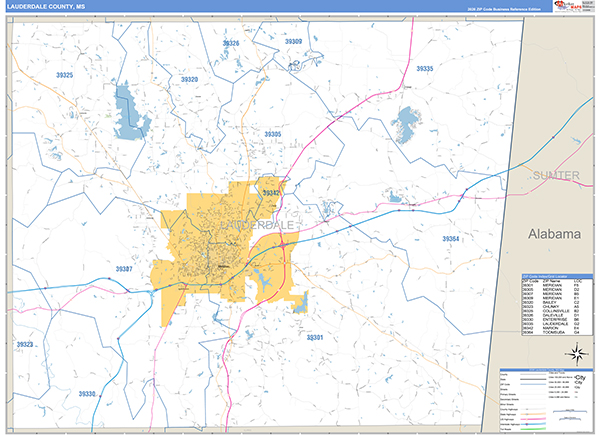Click the 39301 ZIP label on map
The image size is (600, 435).
click(x=315, y=338)
